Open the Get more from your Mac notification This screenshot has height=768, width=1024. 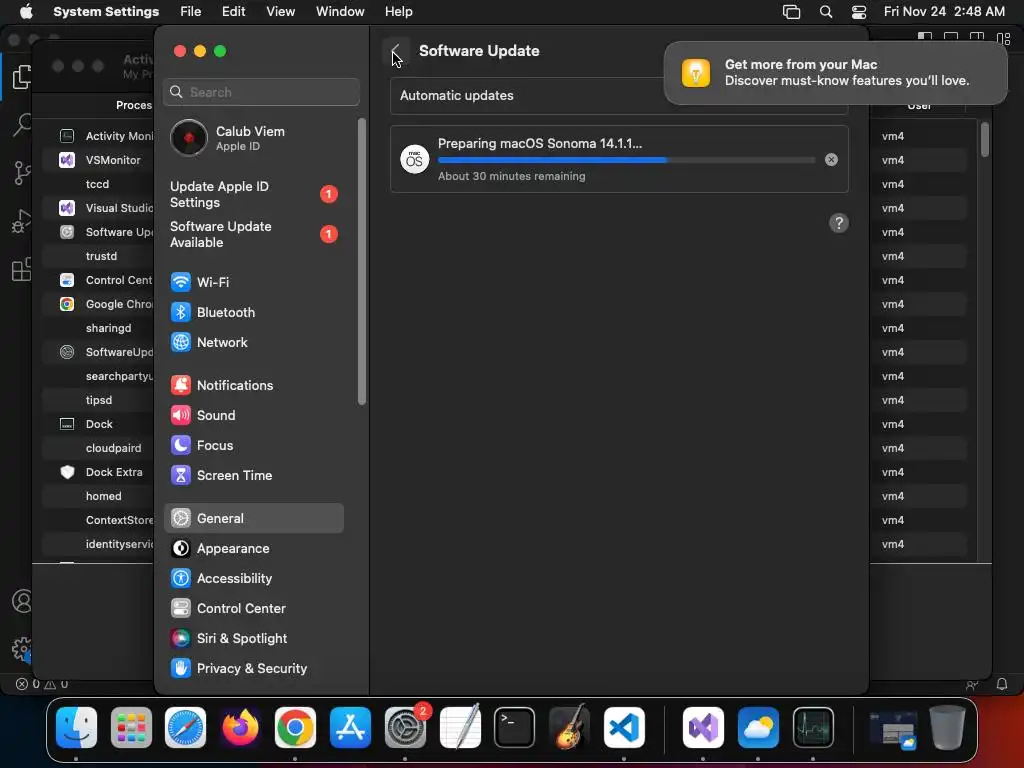[x=835, y=72]
